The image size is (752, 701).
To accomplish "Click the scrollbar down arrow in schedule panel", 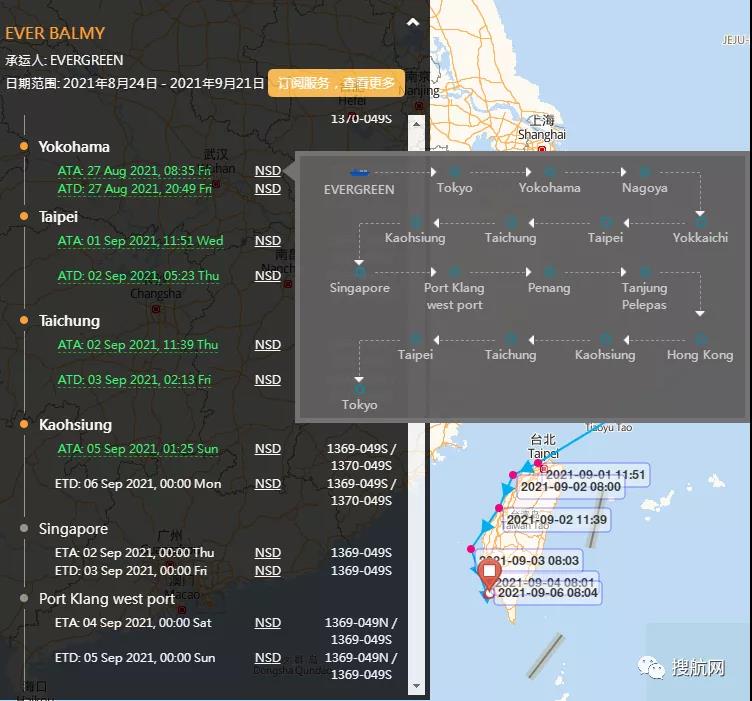I will click(x=417, y=686).
